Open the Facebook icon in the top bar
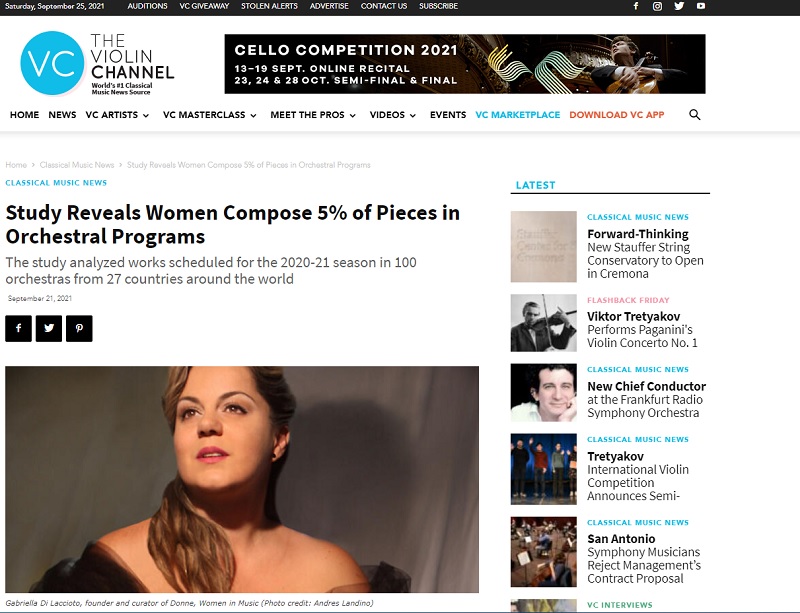800x613 pixels. (636, 6)
